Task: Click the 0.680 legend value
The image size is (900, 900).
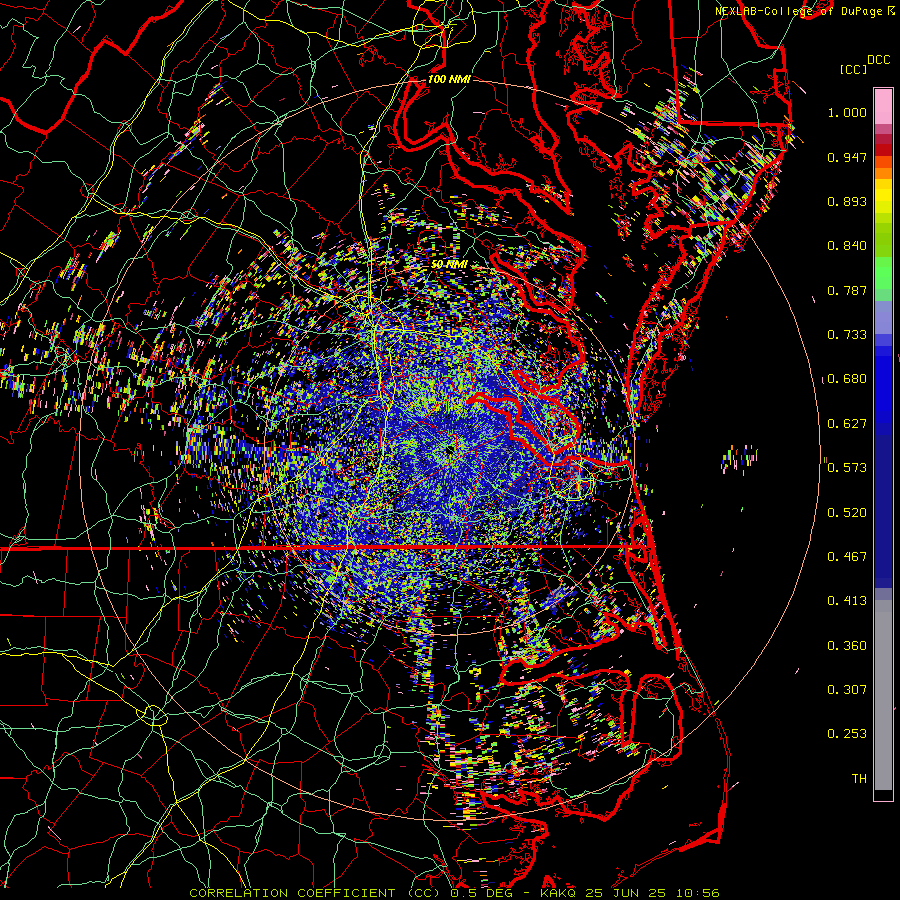Action: [847, 379]
